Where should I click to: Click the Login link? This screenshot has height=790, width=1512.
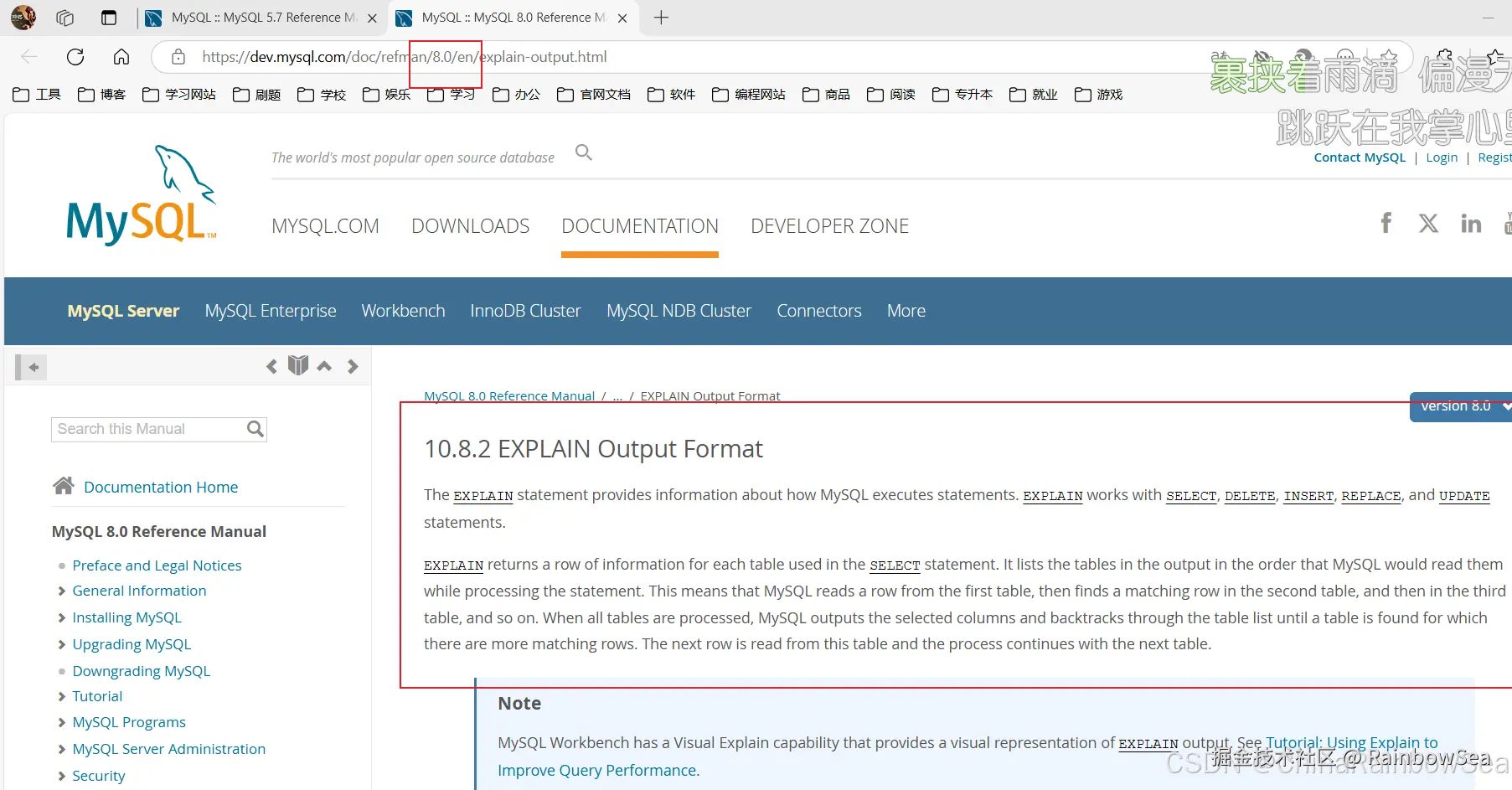click(x=1442, y=157)
